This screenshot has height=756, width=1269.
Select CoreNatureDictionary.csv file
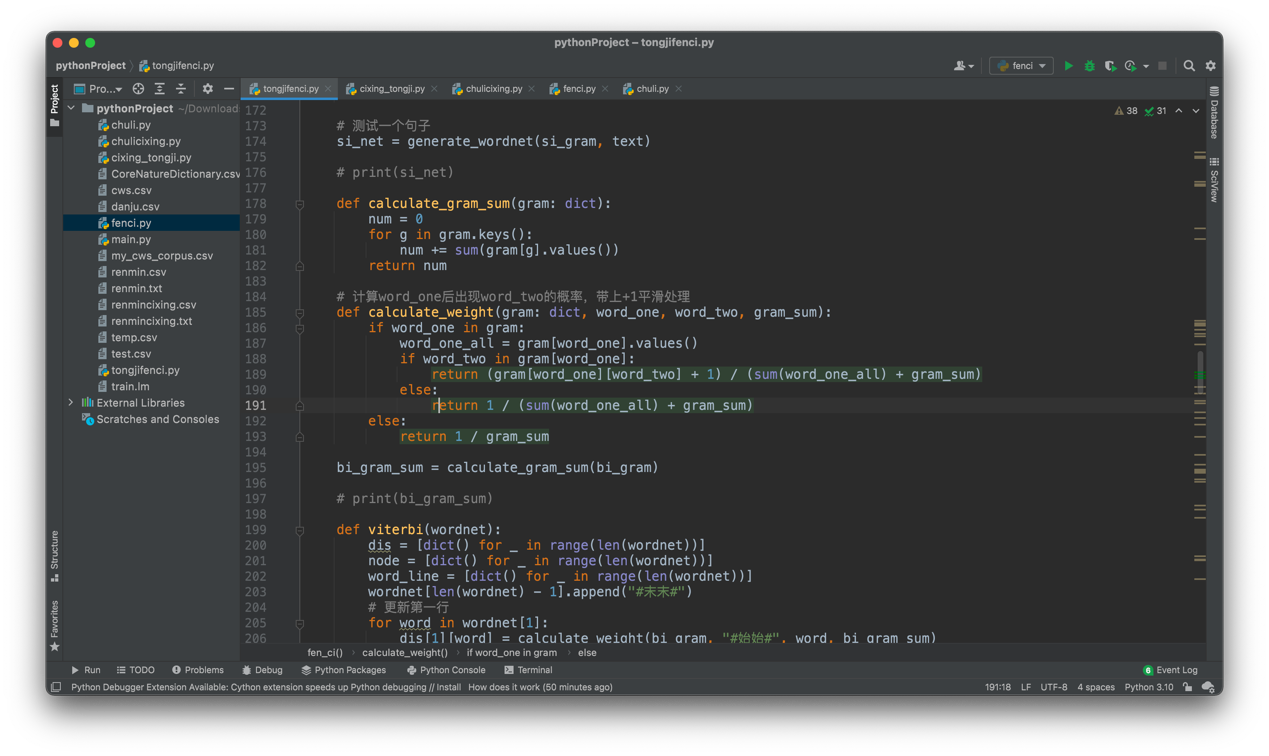coord(175,174)
